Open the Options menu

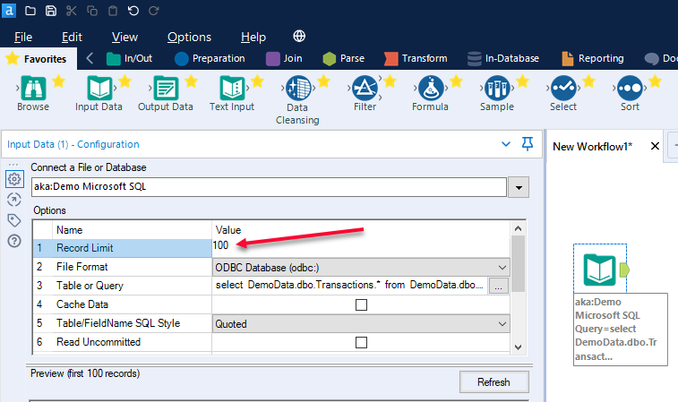[x=189, y=37]
